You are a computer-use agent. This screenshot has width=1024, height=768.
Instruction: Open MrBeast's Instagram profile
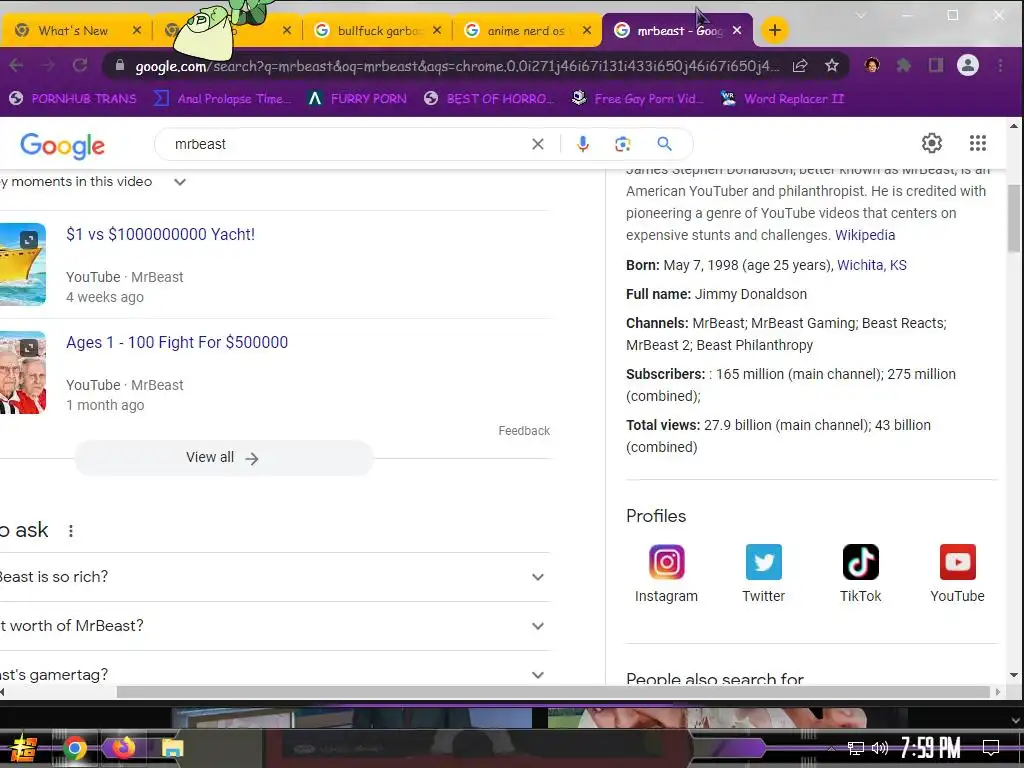tap(666, 573)
